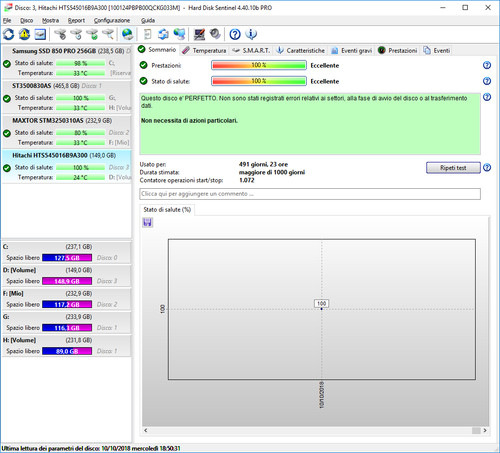Open the S.M.A.R.T. tab
Viewport: 500px width, 453px height.
(x=251, y=50)
